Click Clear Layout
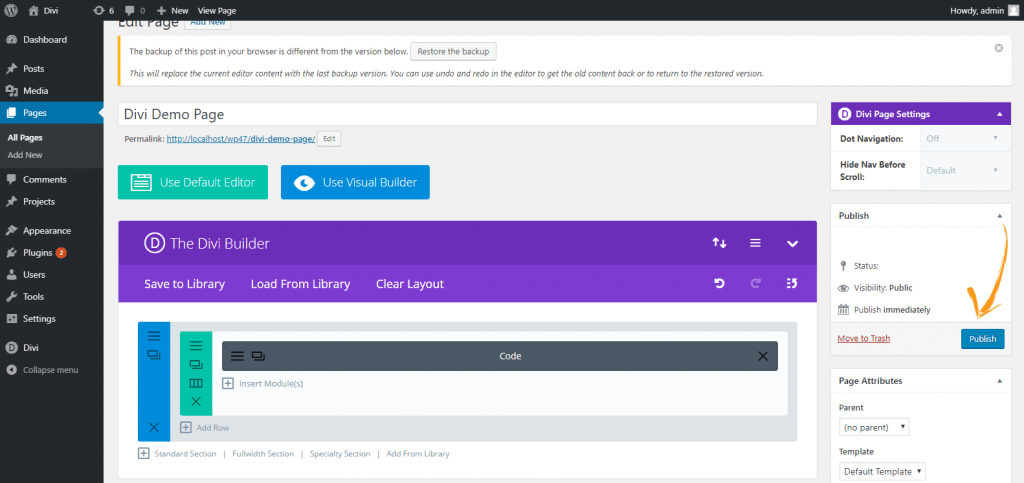This screenshot has width=1024, height=483. 410,284
